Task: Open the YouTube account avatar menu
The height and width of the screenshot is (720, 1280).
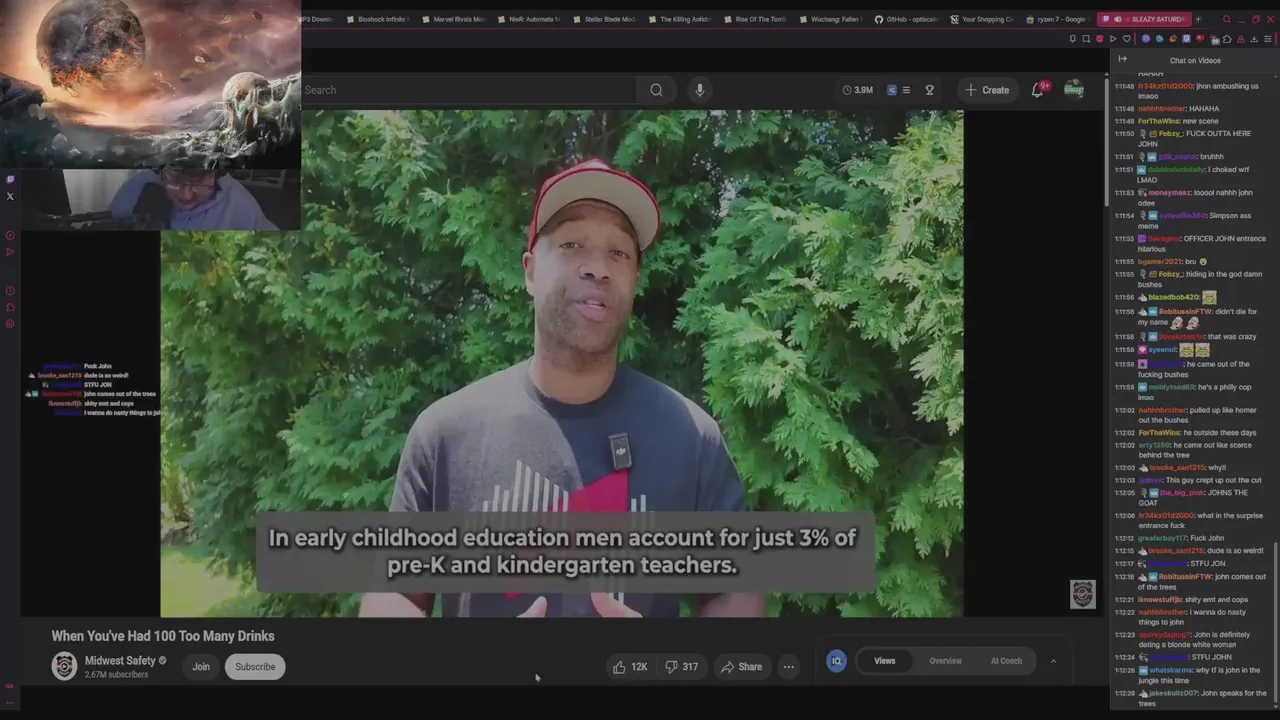Action: [1074, 90]
